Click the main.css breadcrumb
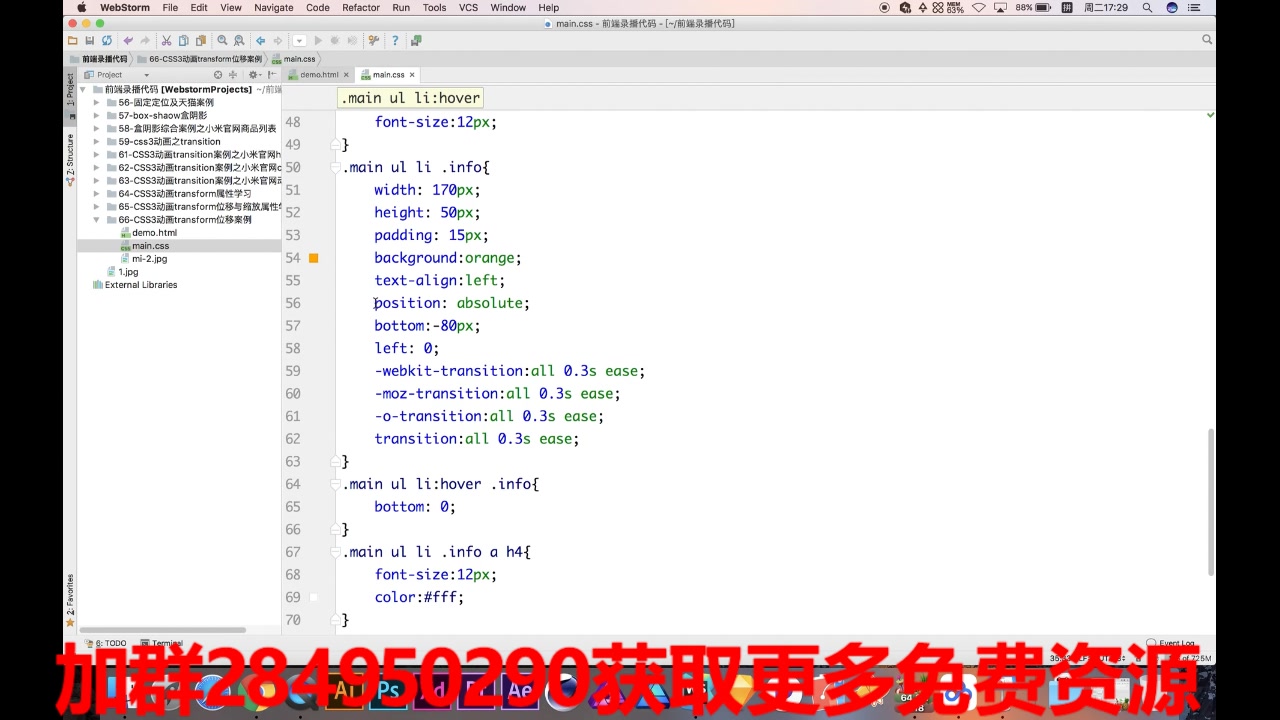Viewport: 1280px width, 720px height. [293, 59]
